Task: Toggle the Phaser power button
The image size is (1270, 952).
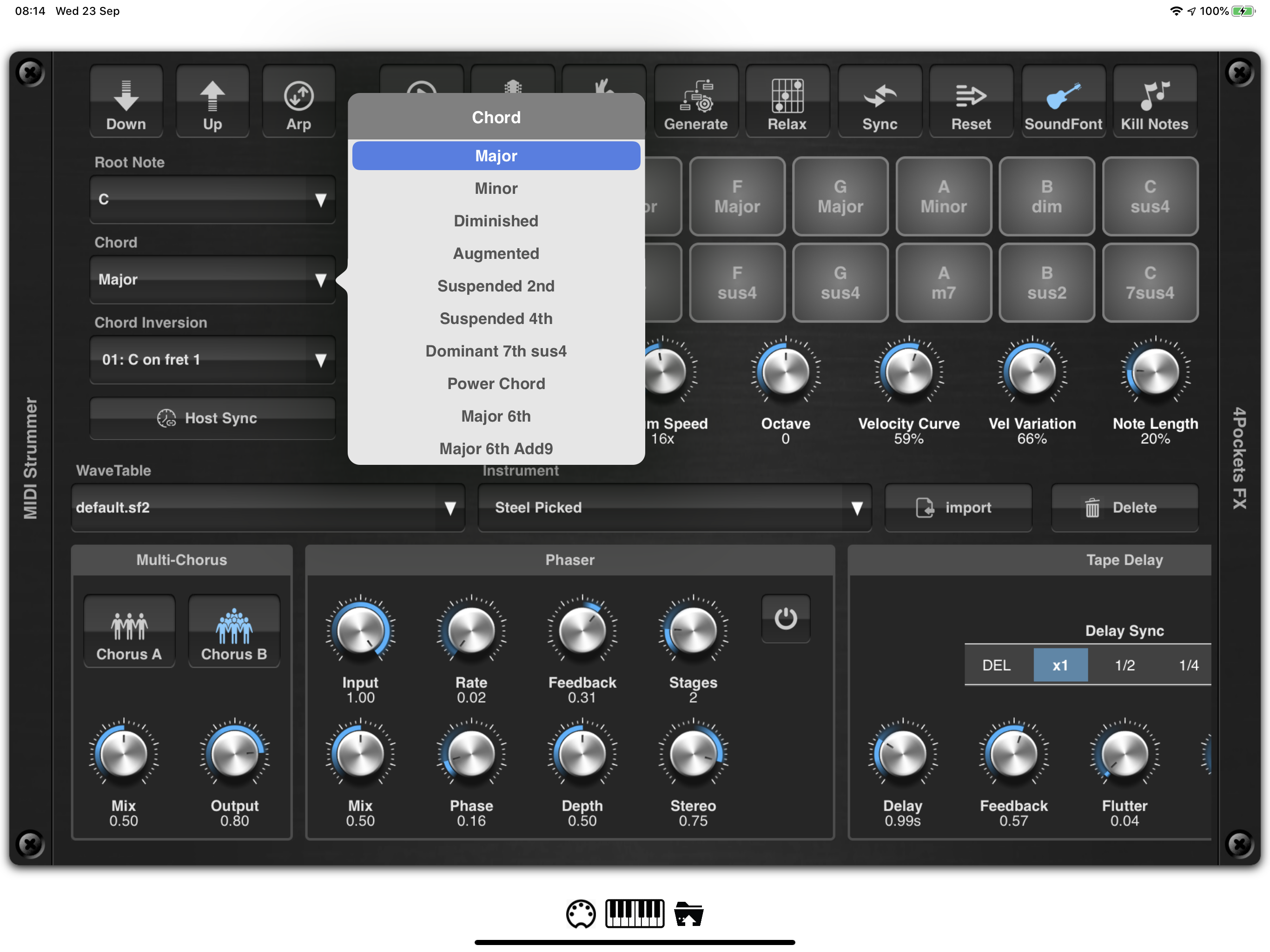Action: (786, 619)
